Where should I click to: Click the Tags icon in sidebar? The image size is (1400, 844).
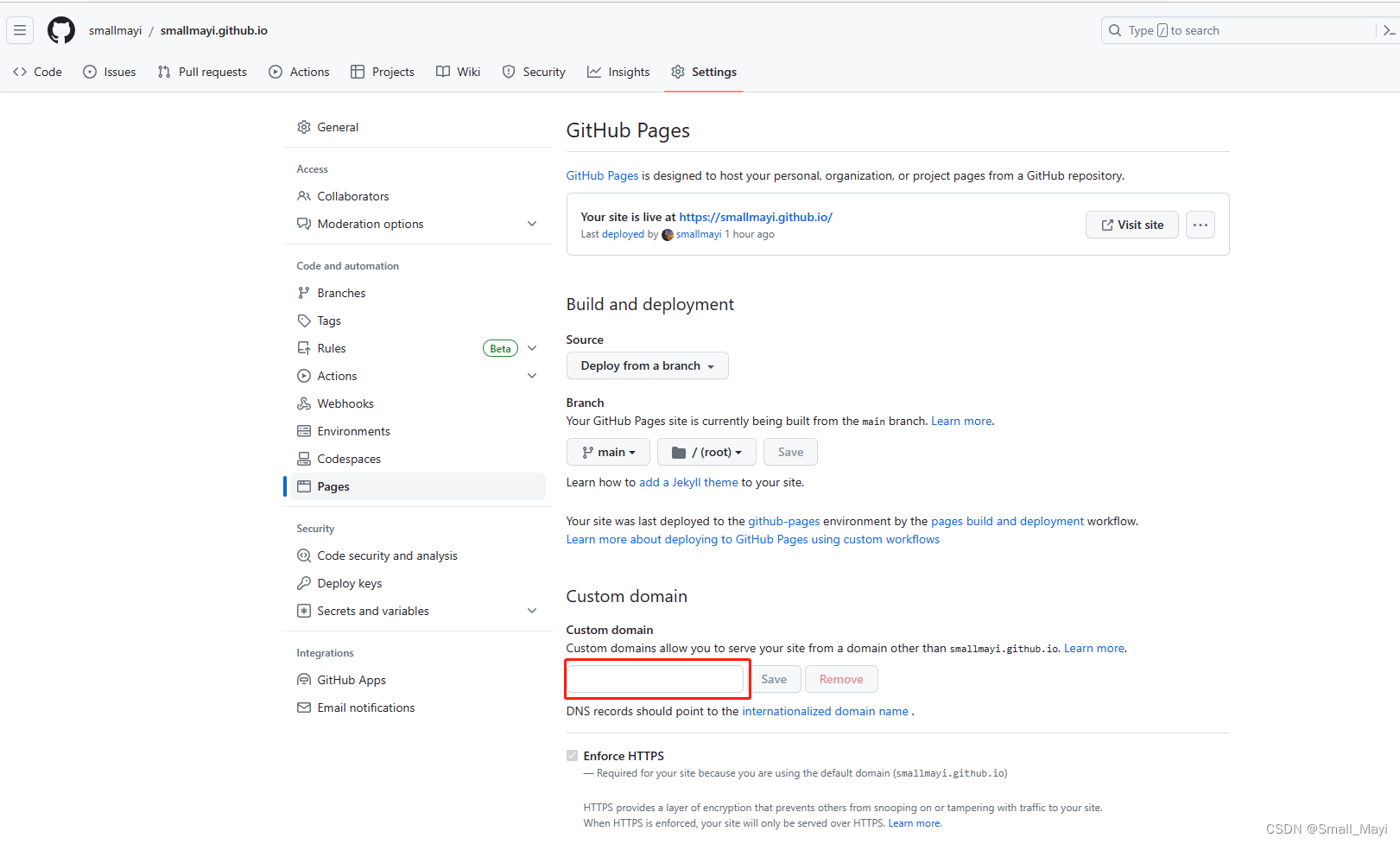(x=304, y=320)
